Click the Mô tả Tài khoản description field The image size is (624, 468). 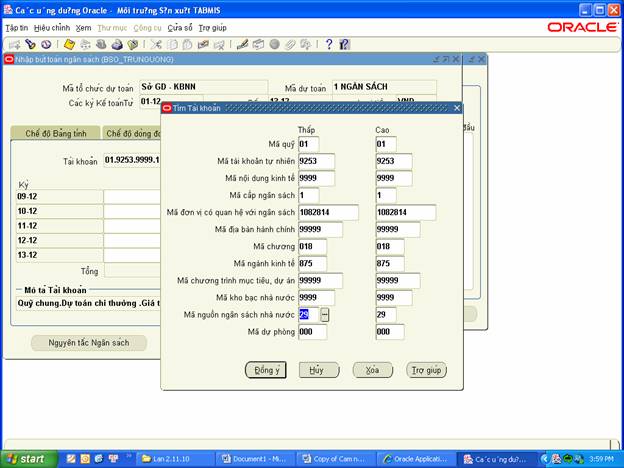coord(88,303)
